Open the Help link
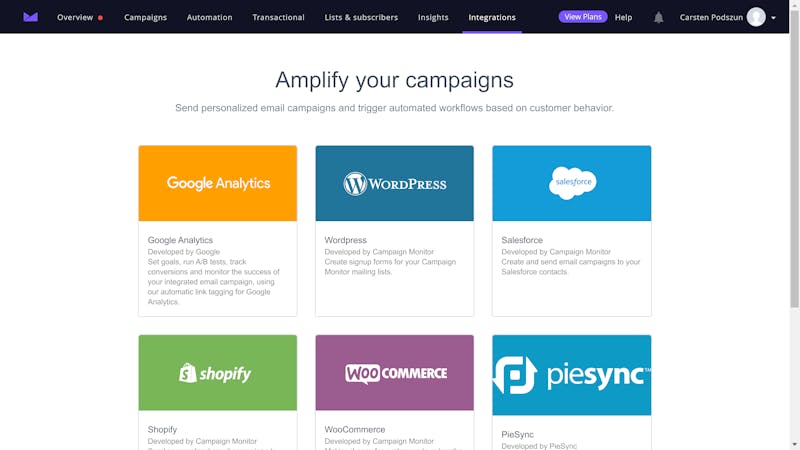This screenshot has width=800, height=450. click(623, 17)
